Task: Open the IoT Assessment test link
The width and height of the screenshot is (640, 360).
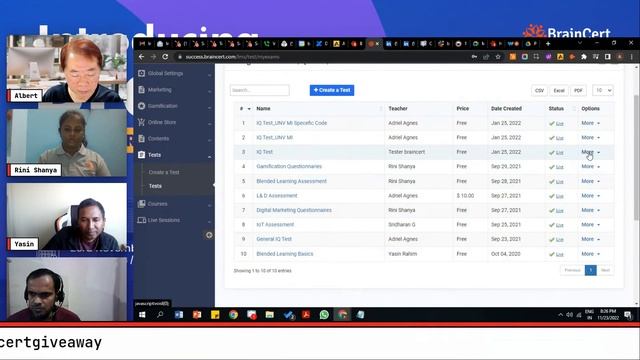Action: [275, 225]
